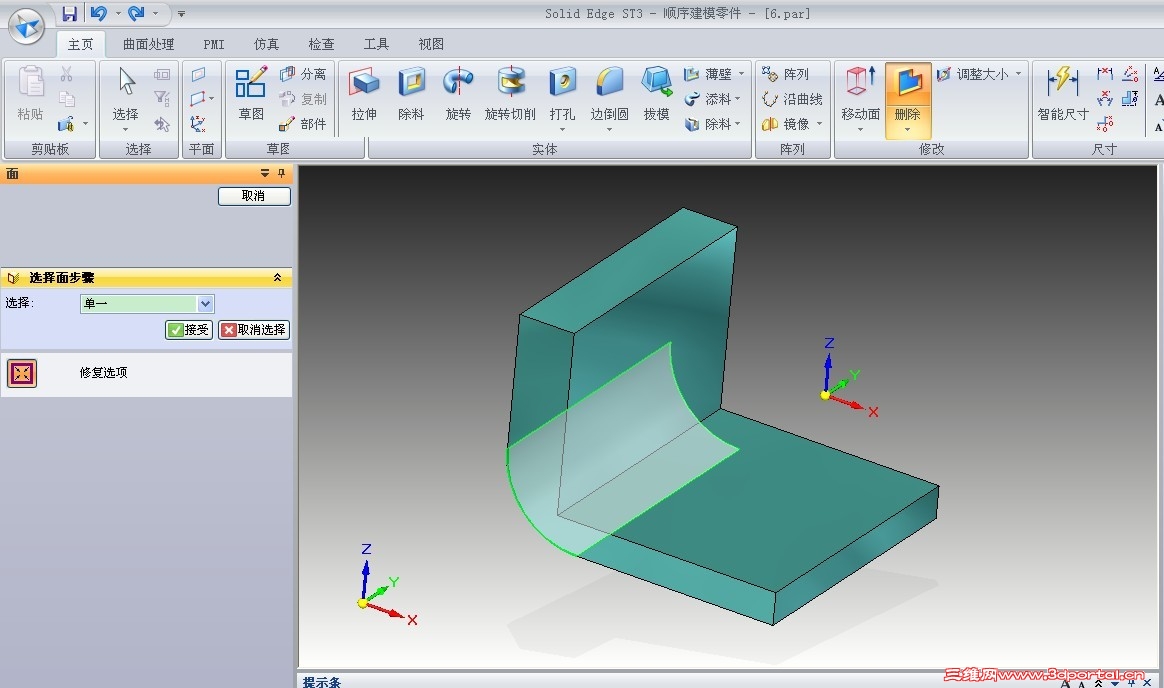Viewport: 1164px width, 688px height.
Task: Click the view orientation triad at lower left
Action: pos(386,586)
